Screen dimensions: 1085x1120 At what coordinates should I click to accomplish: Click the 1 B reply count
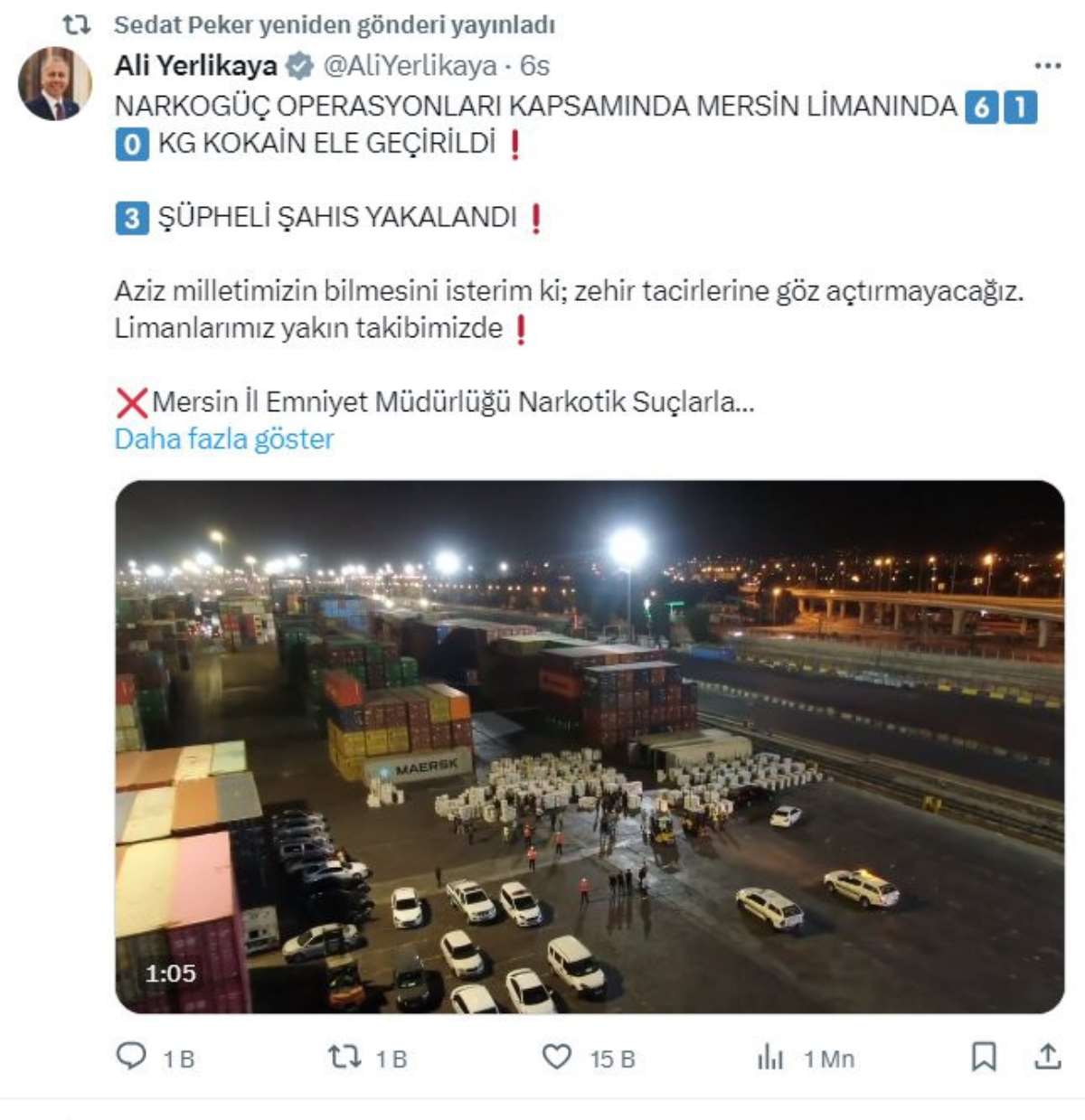(x=179, y=1059)
